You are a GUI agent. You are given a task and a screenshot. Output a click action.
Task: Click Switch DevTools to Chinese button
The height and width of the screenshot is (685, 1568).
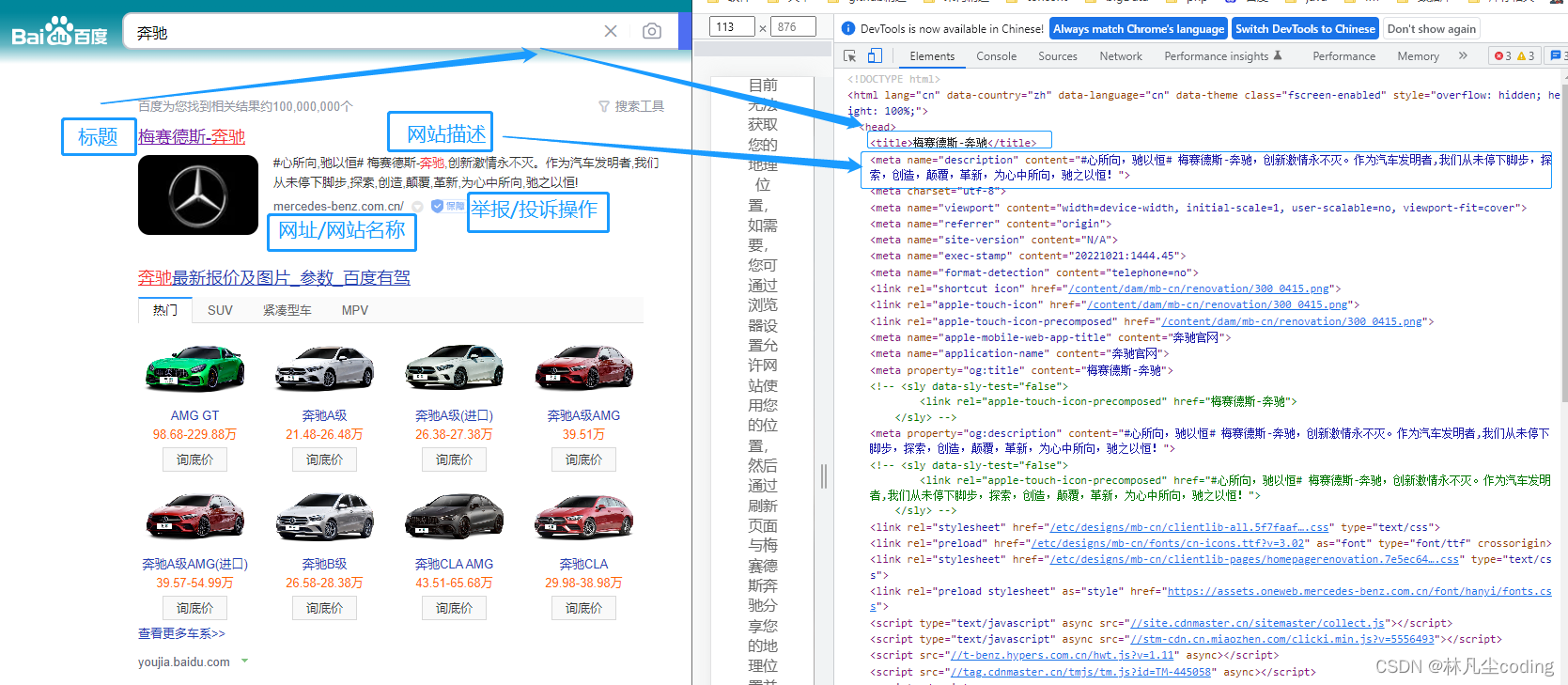(1305, 29)
